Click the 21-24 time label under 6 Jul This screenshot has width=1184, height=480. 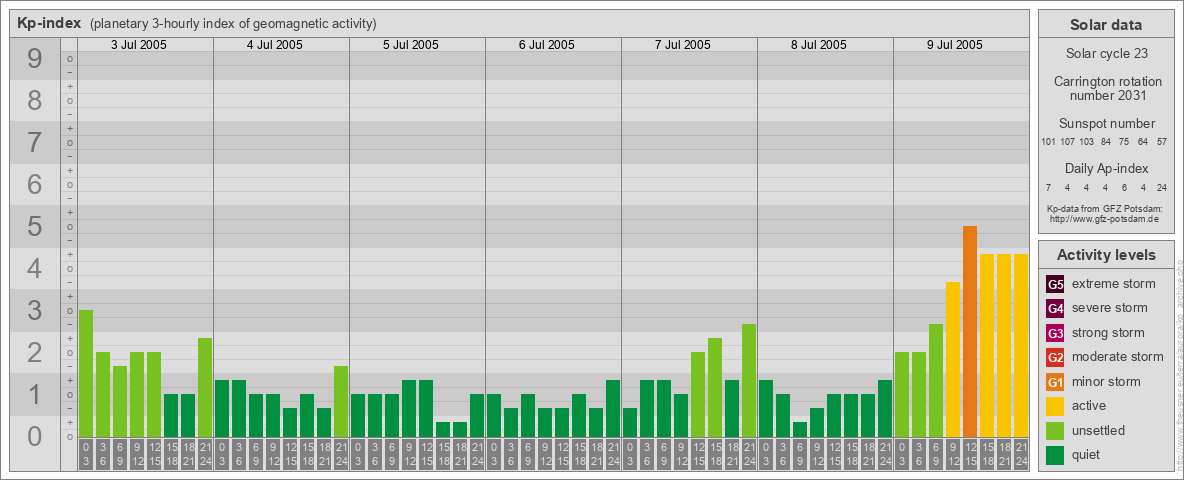613,454
